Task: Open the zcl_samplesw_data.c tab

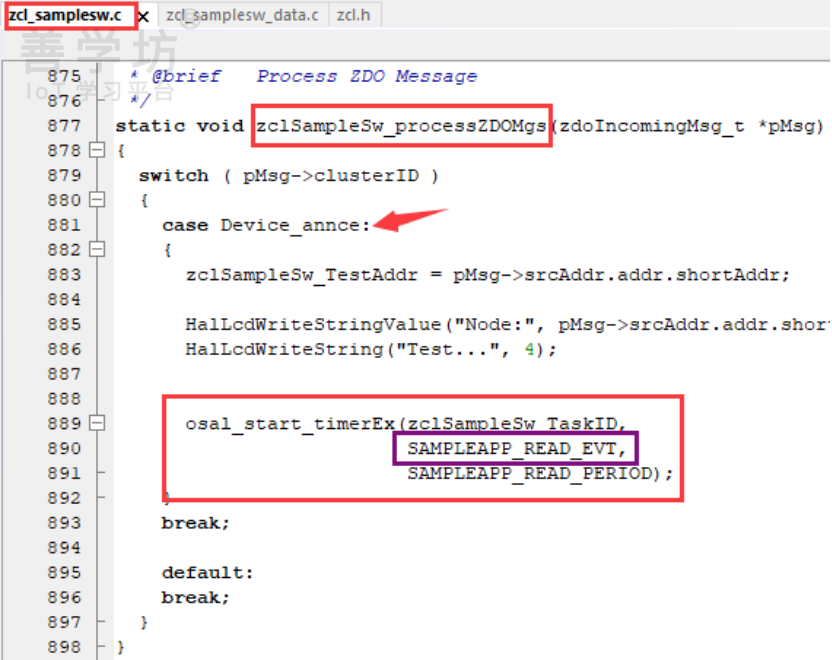Action: pyautogui.click(x=242, y=15)
